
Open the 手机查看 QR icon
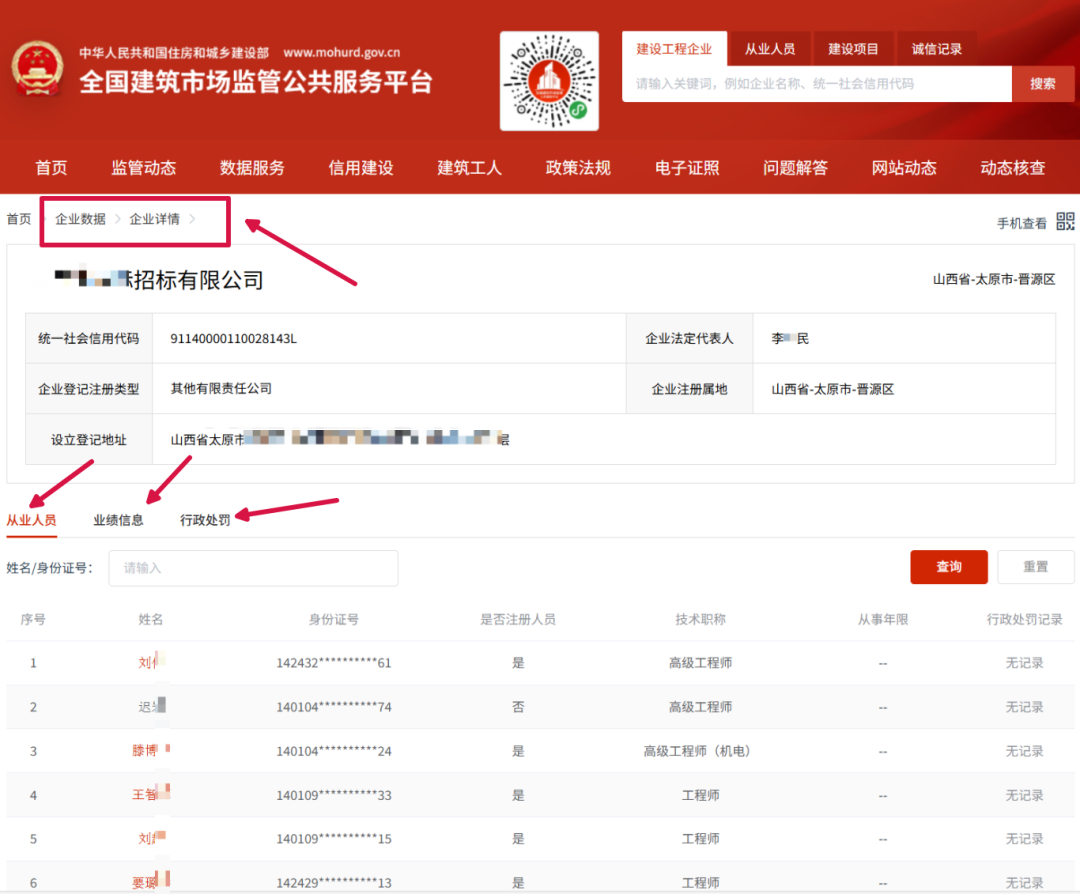click(x=1065, y=221)
